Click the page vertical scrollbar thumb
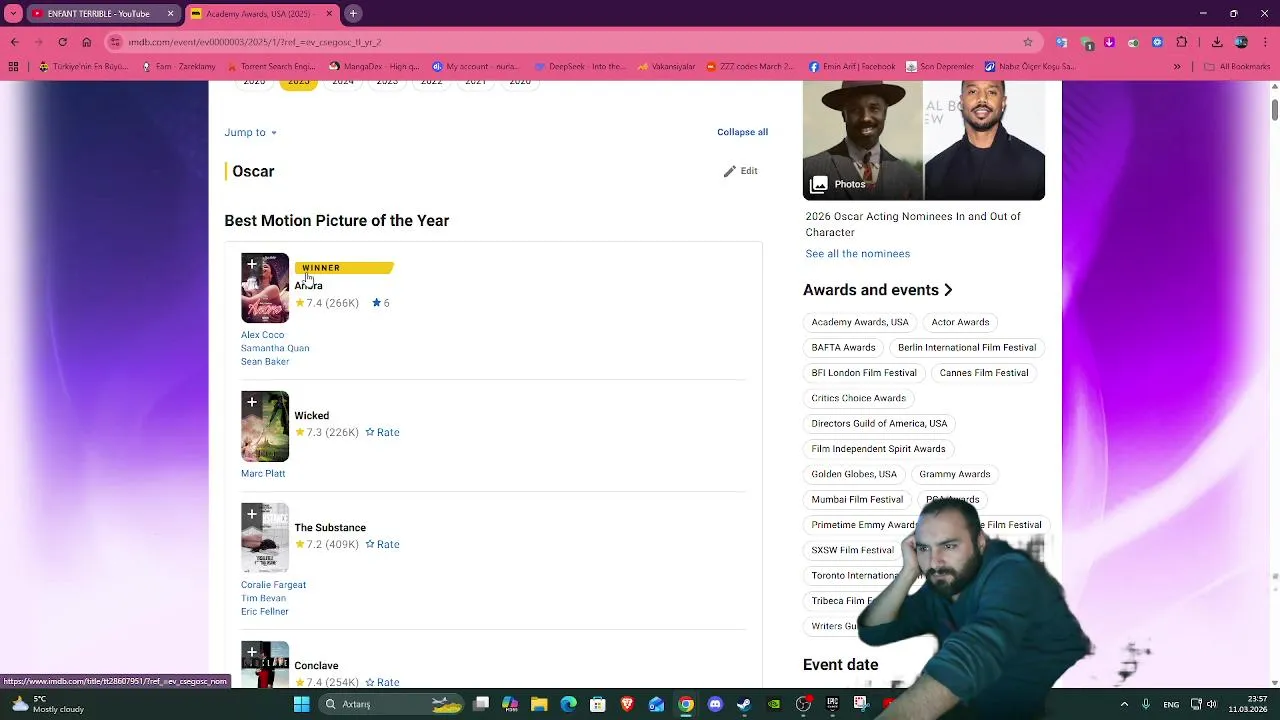The height and width of the screenshot is (720, 1280). (x=1274, y=108)
